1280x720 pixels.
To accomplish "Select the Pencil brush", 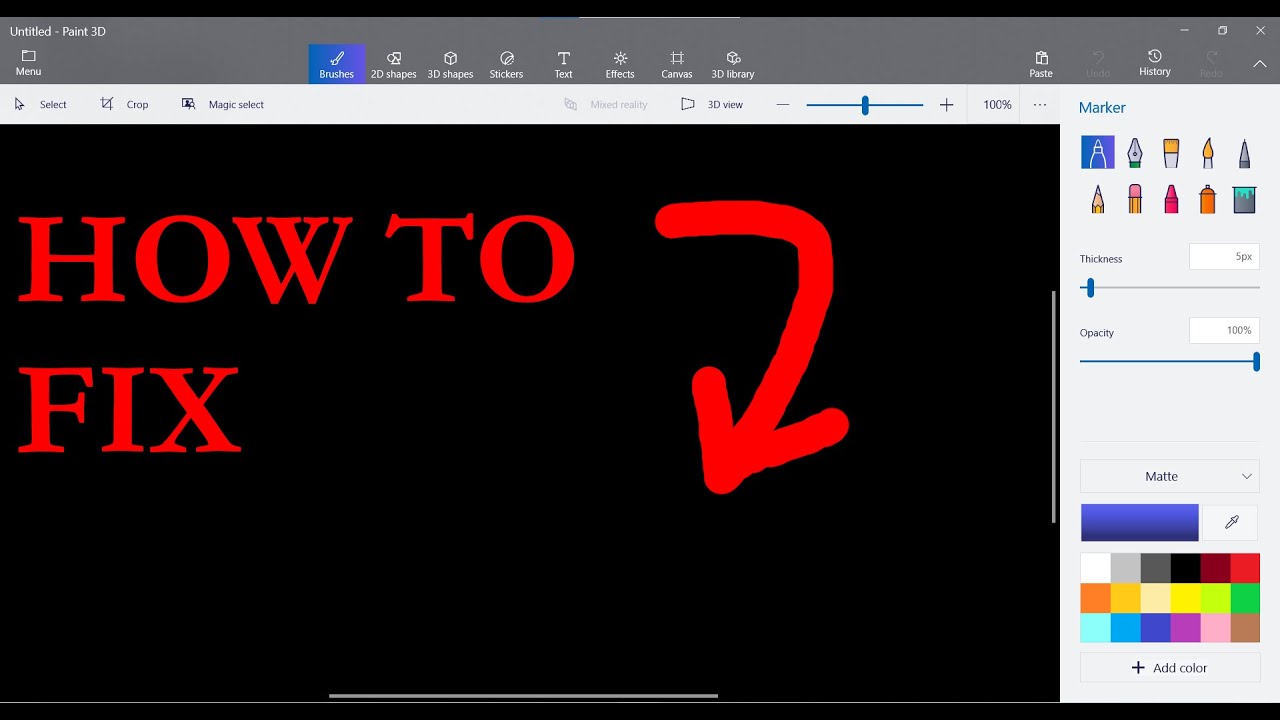I will click(x=1098, y=198).
